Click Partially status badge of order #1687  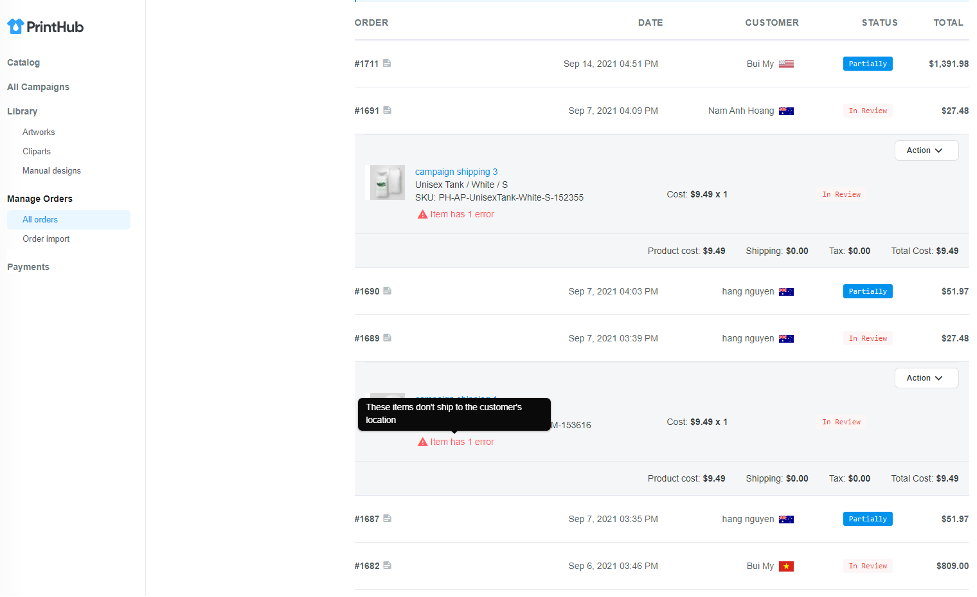click(x=867, y=518)
